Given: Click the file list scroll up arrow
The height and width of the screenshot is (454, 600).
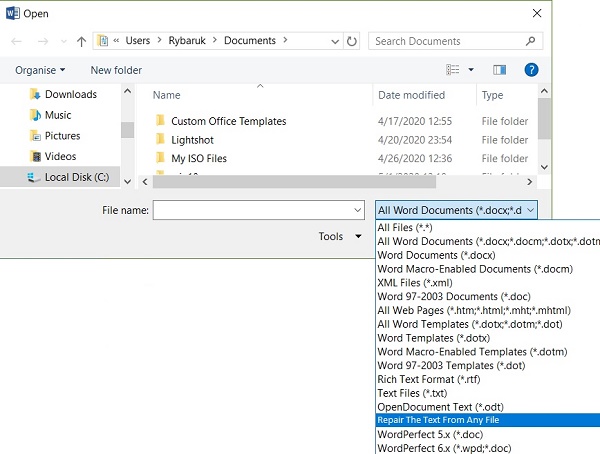Looking at the screenshot, I should click(x=544, y=91).
